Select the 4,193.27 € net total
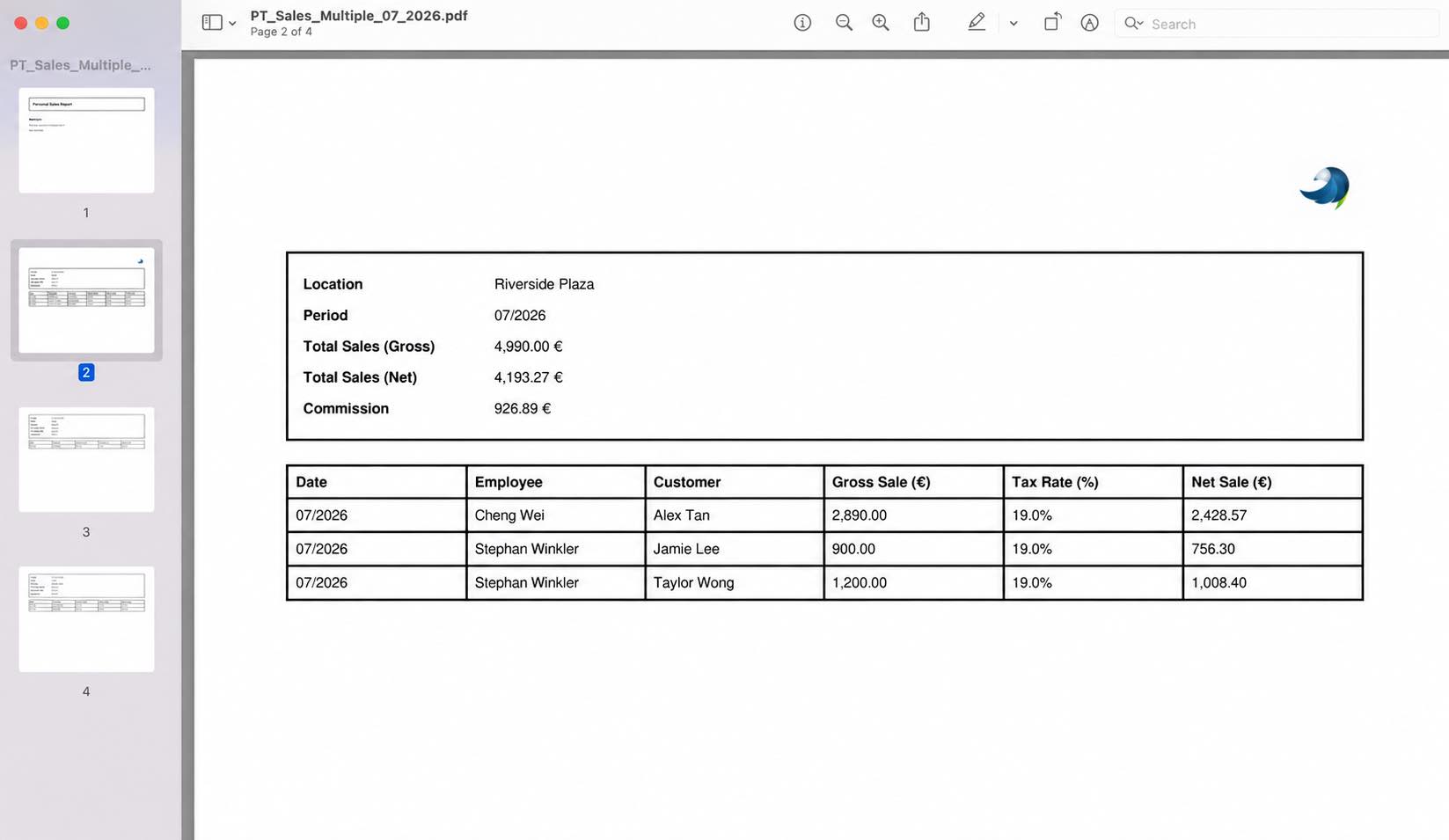This screenshot has width=1449, height=840. pyautogui.click(x=528, y=377)
